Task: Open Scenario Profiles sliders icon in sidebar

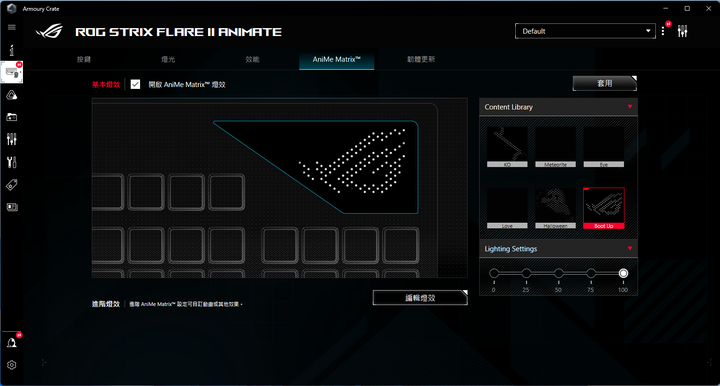Action: click(11, 139)
